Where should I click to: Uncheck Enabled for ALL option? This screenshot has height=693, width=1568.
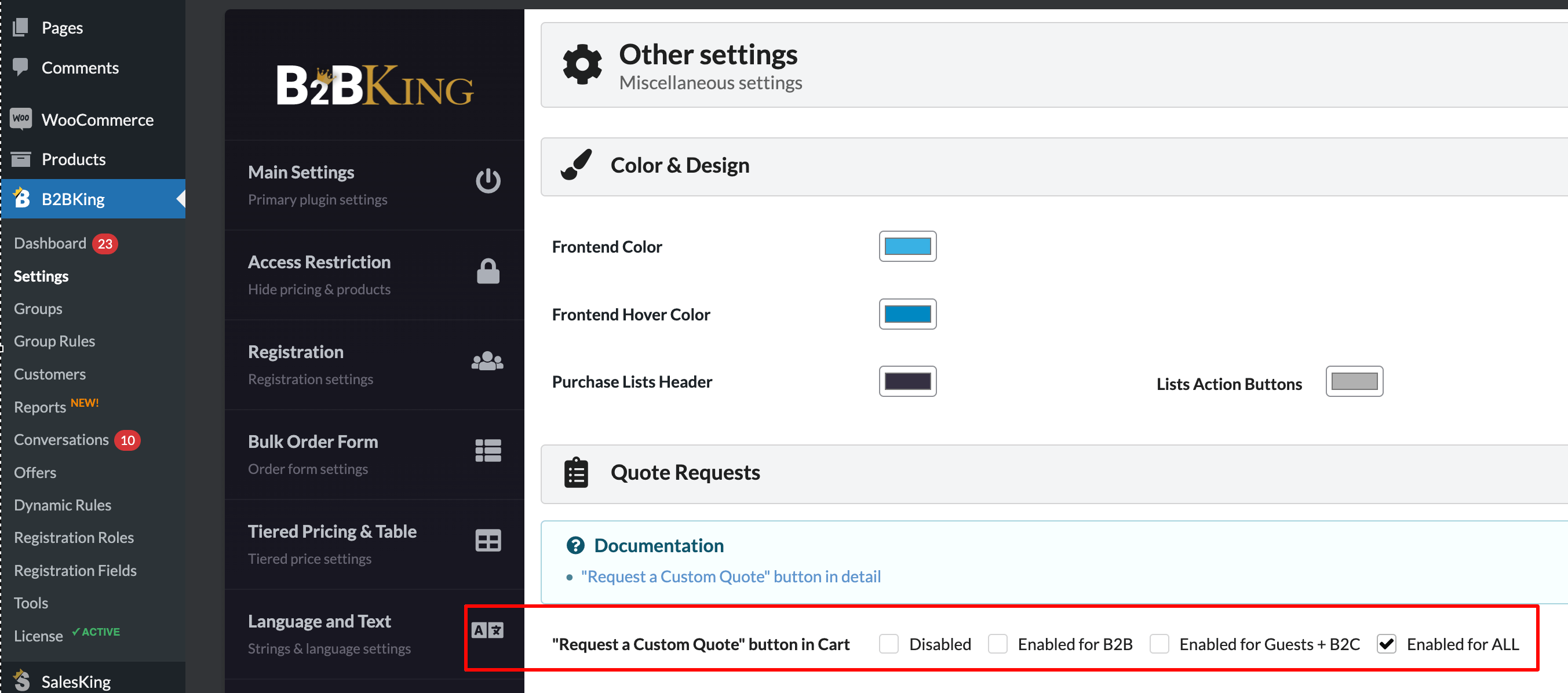(x=1387, y=644)
